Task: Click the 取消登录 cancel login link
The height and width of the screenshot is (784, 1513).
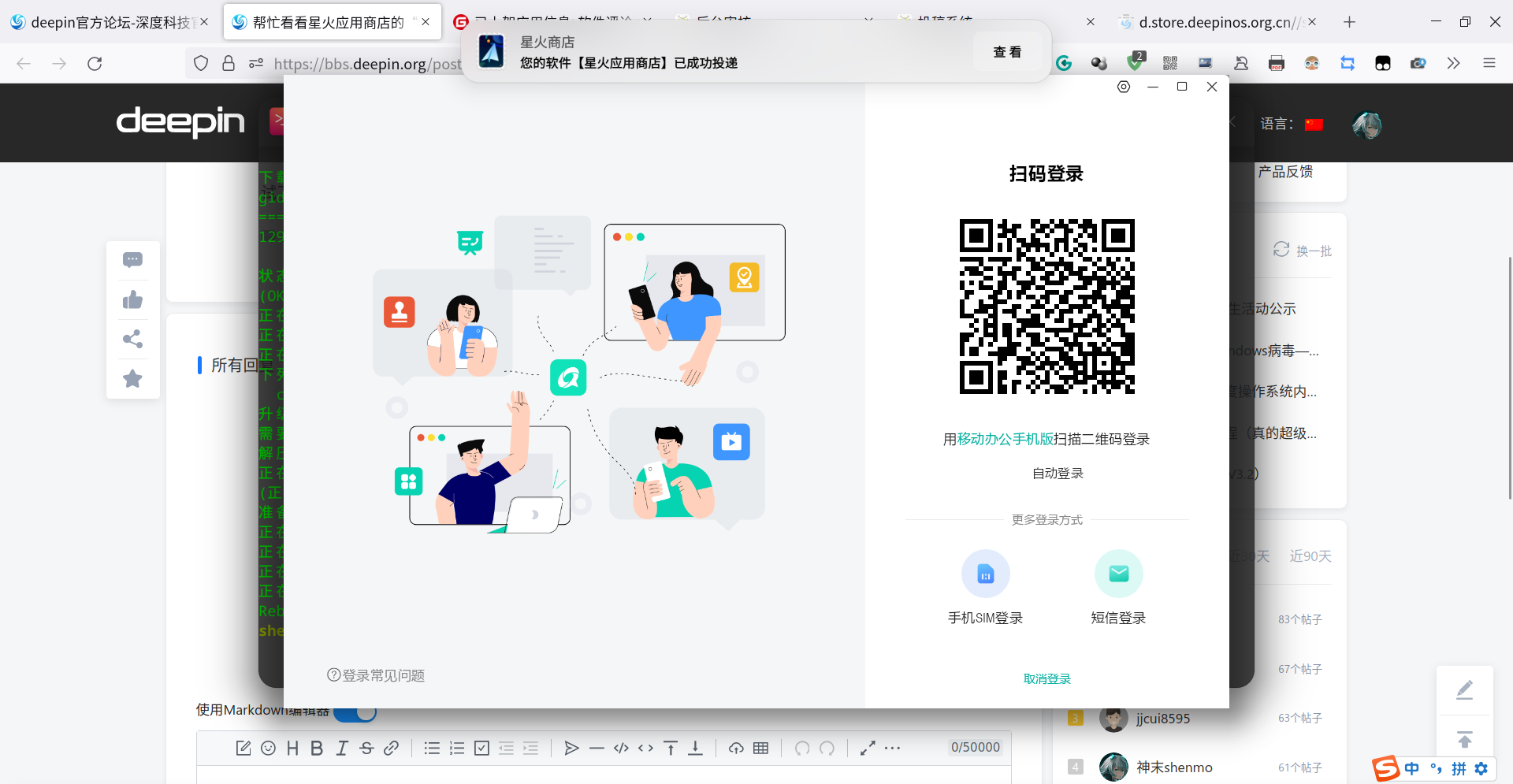Action: [1046, 678]
